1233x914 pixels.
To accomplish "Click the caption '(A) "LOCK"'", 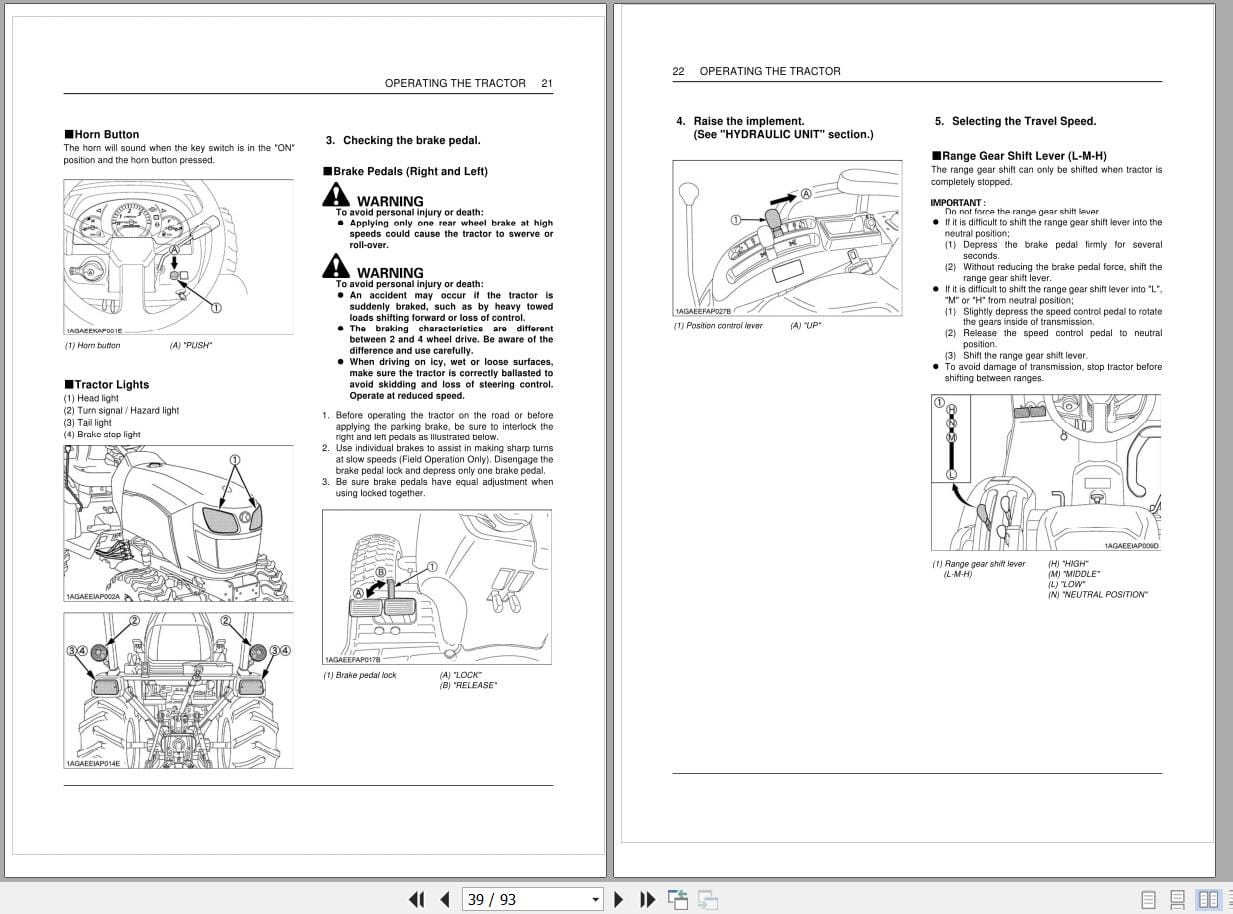I will click(461, 675).
